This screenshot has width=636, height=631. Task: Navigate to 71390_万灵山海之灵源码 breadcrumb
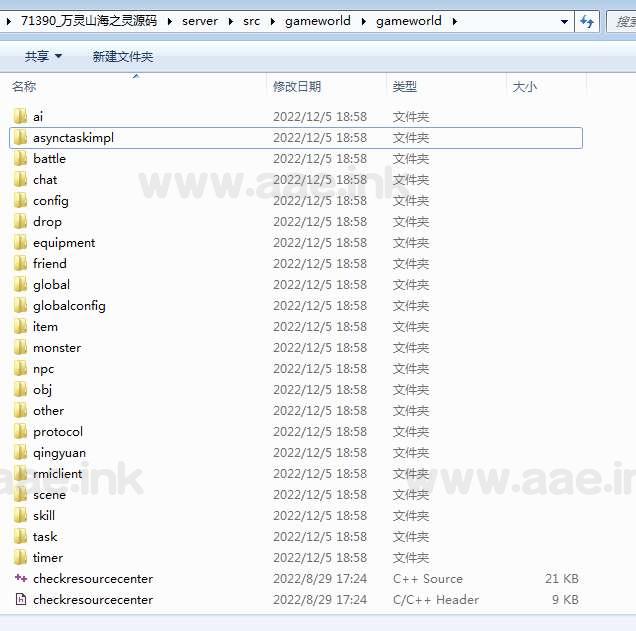coord(89,21)
